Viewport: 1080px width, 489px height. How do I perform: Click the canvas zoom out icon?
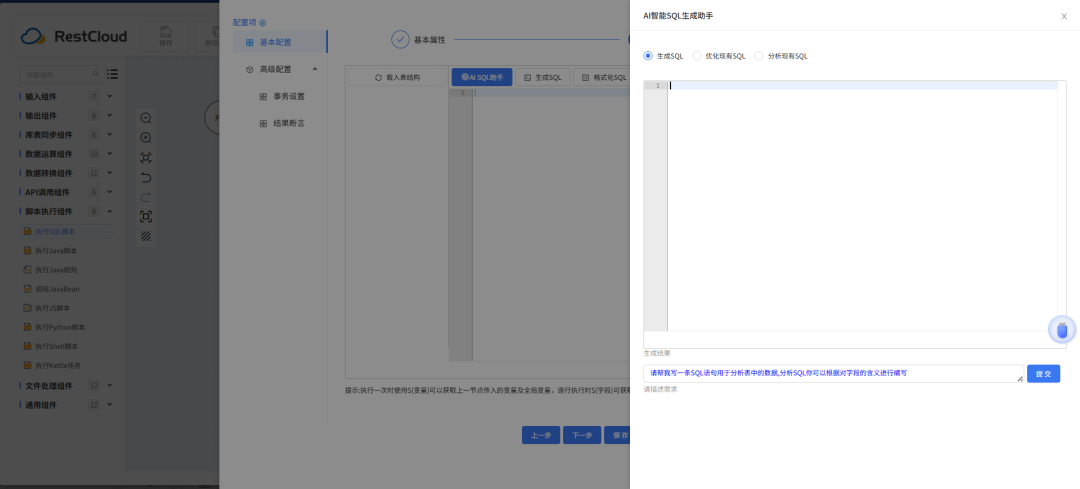click(x=146, y=118)
